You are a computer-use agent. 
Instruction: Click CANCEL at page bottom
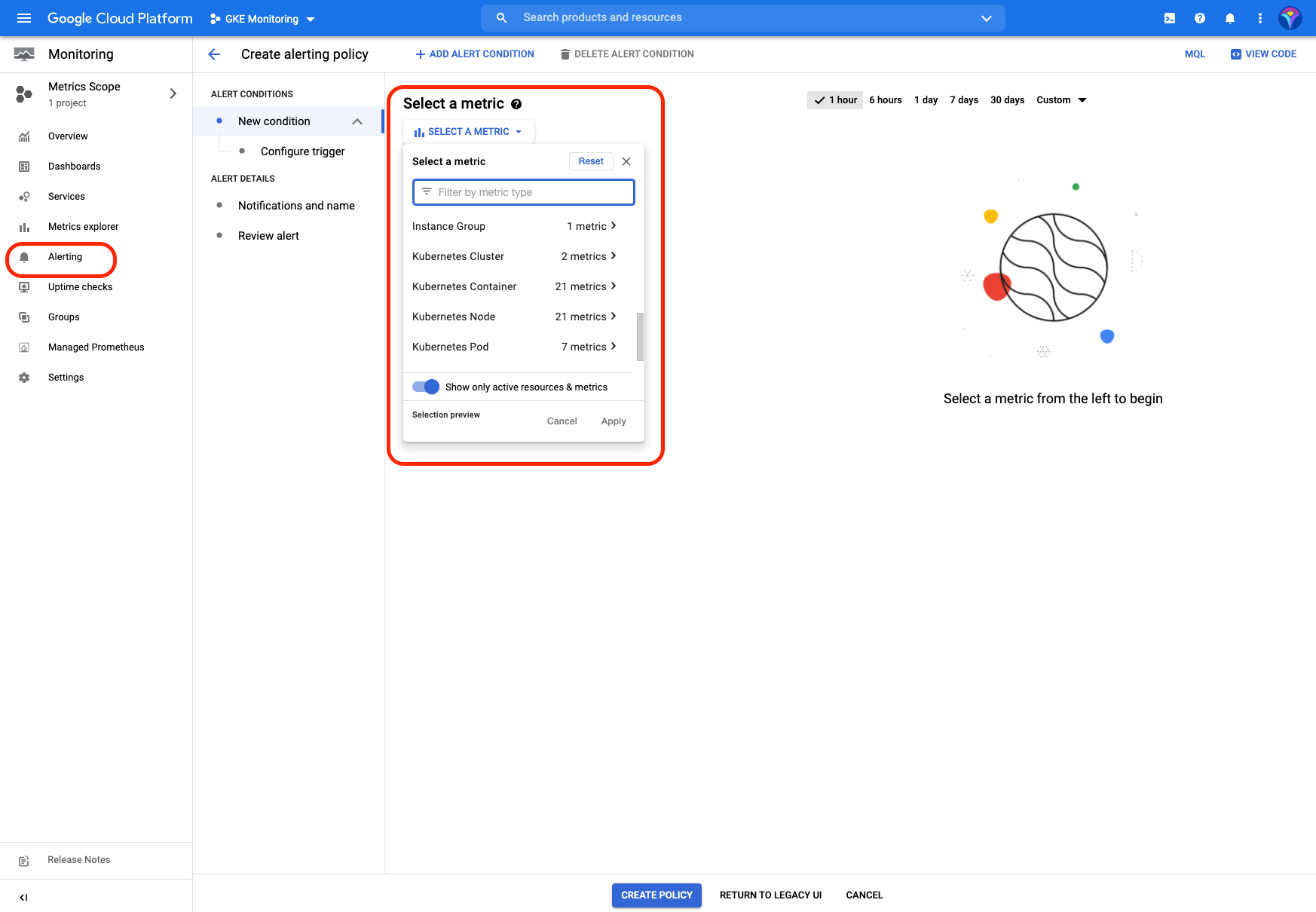pyautogui.click(x=864, y=895)
